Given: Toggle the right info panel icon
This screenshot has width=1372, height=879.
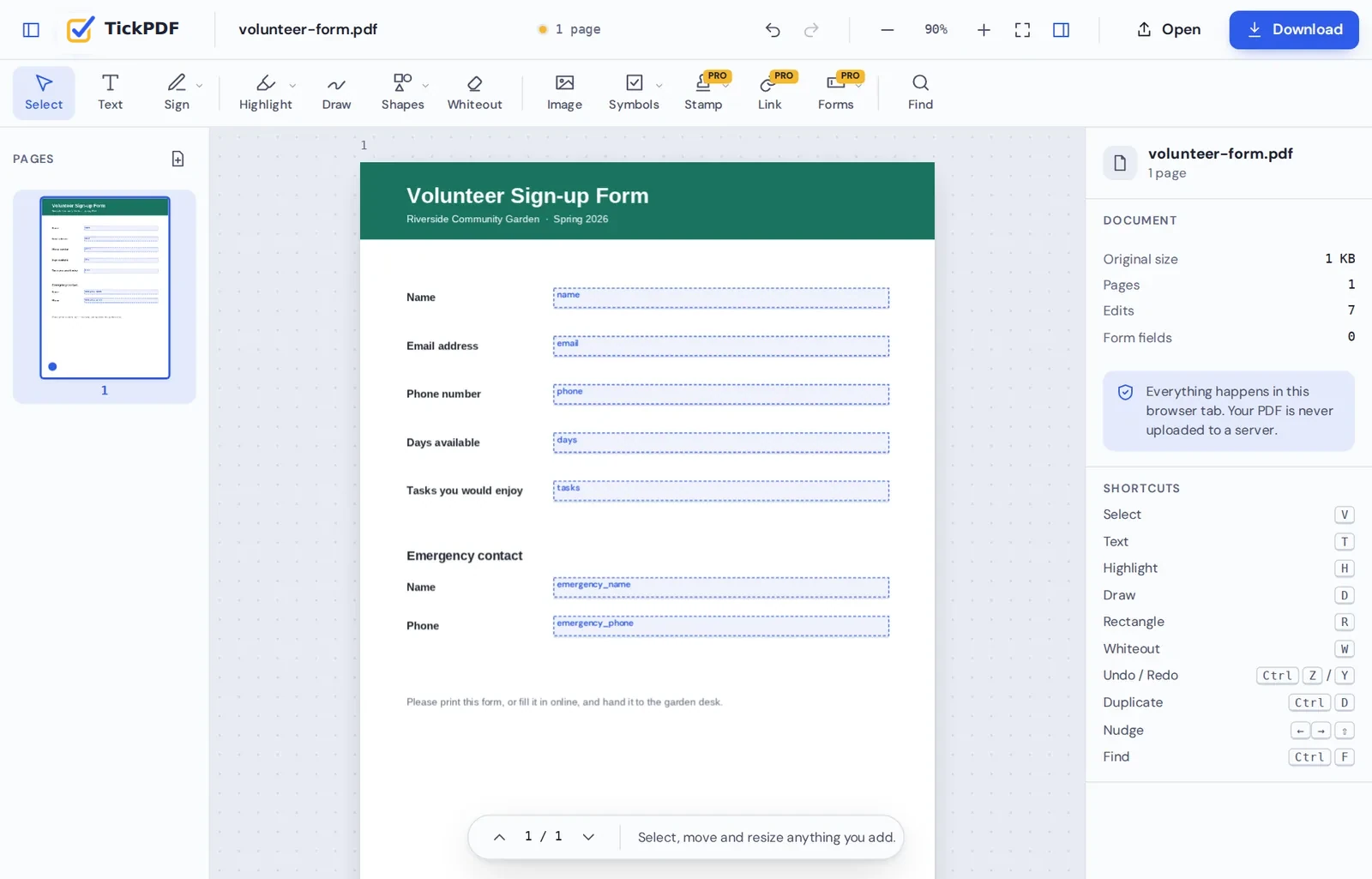Looking at the screenshot, I should (1061, 30).
